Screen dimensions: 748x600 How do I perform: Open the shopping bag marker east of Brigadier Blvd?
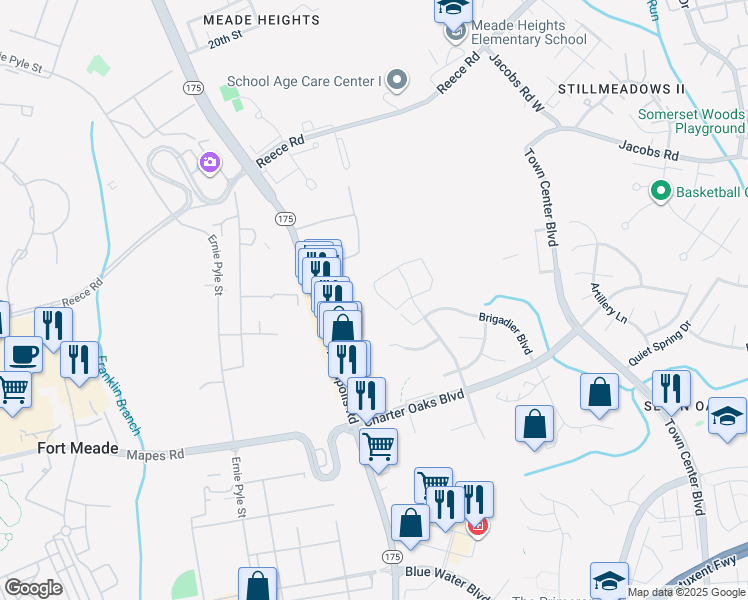(534, 427)
